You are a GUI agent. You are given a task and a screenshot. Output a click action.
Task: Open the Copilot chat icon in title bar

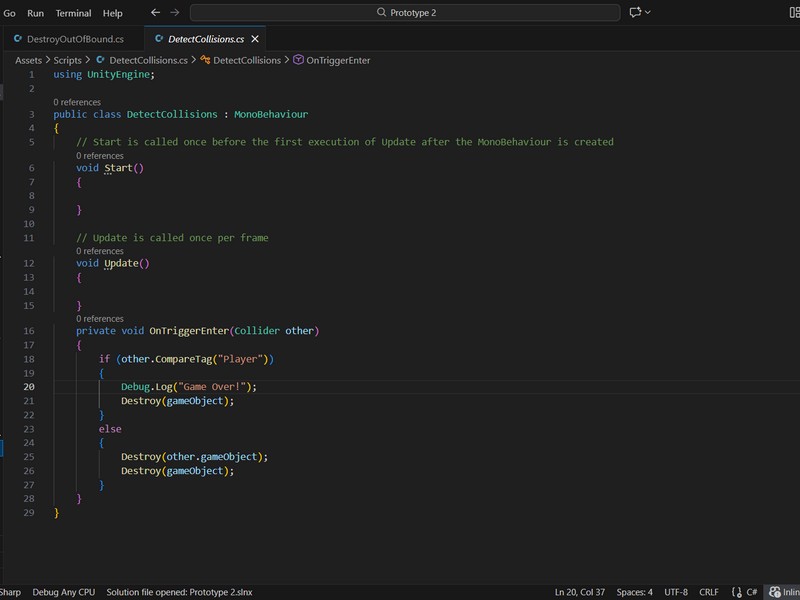(634, 13)
